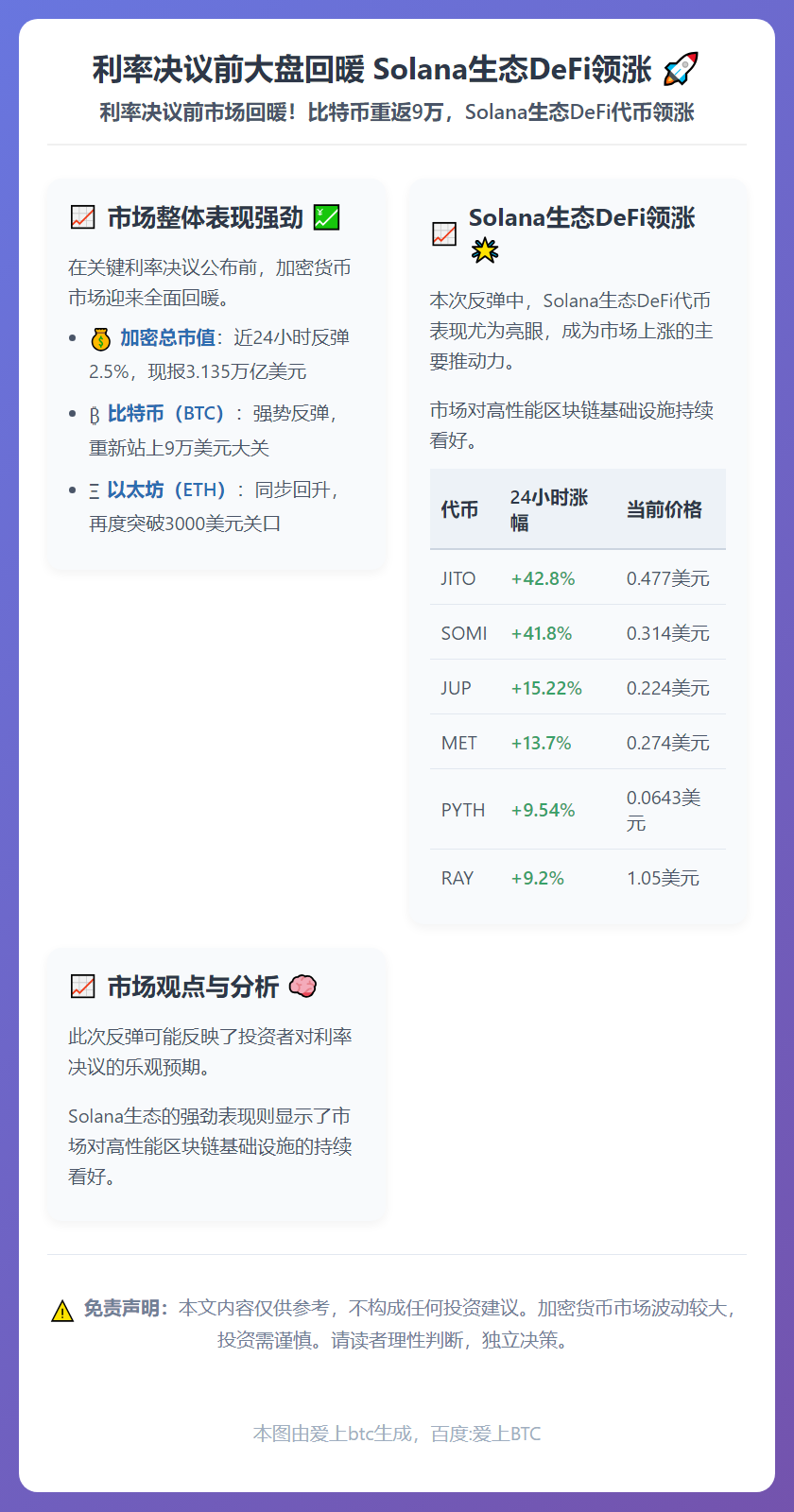Viewport: 794px width, 1512px height.
Task: Click the Solana生态DeFi领涨 card heading text
Action: coord(582,217)
